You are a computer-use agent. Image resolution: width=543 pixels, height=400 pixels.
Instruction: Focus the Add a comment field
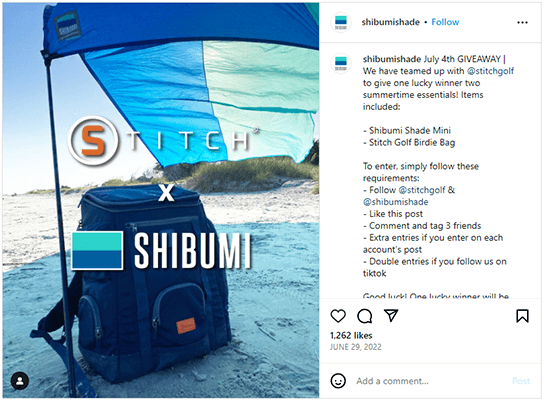pos(429,381)
